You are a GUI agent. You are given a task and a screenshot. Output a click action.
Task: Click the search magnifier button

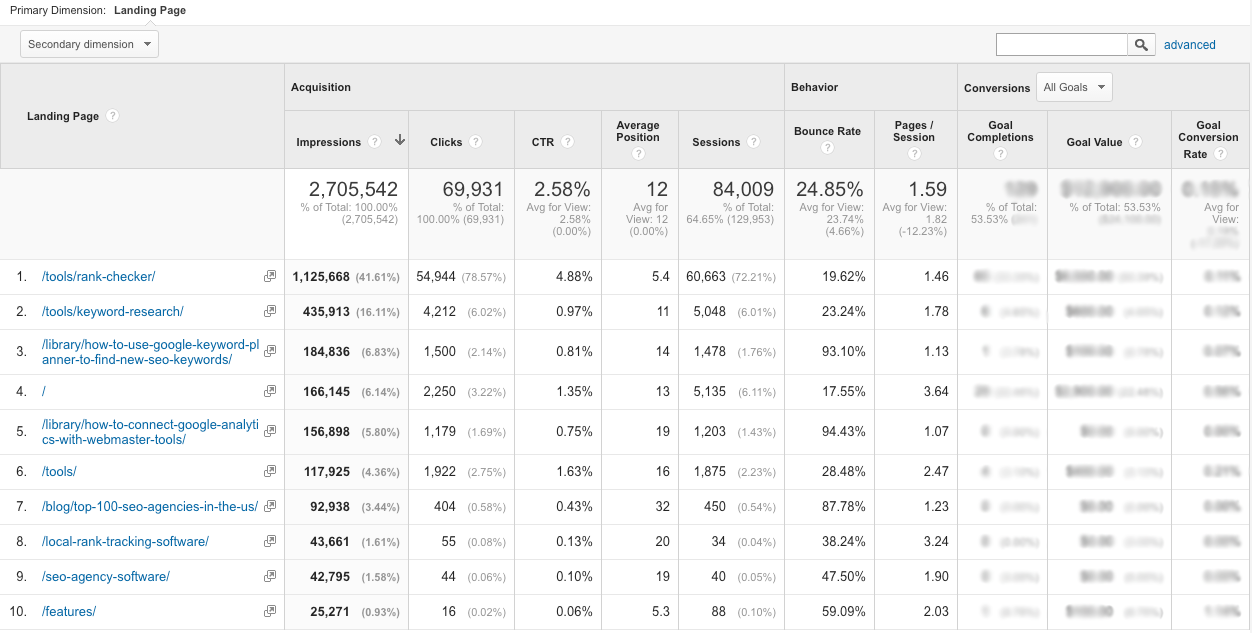[1141, 45]
